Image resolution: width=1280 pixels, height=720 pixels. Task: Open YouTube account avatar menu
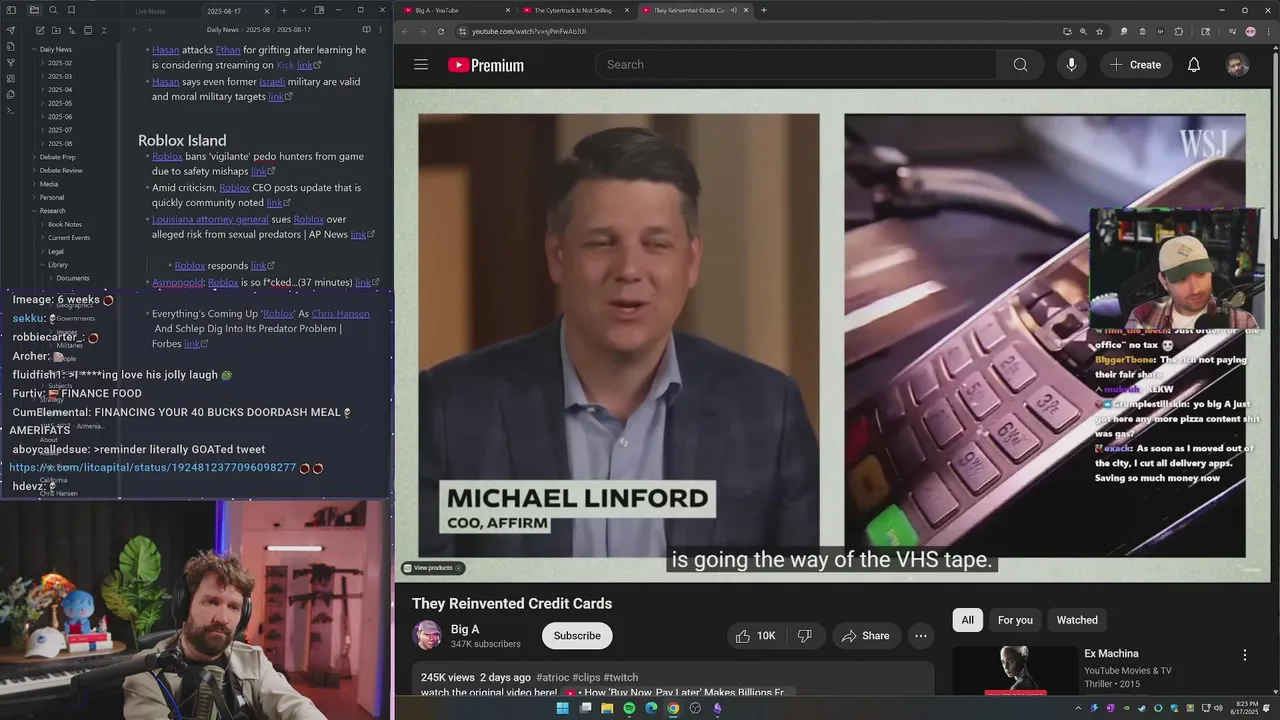(1238, 64)
